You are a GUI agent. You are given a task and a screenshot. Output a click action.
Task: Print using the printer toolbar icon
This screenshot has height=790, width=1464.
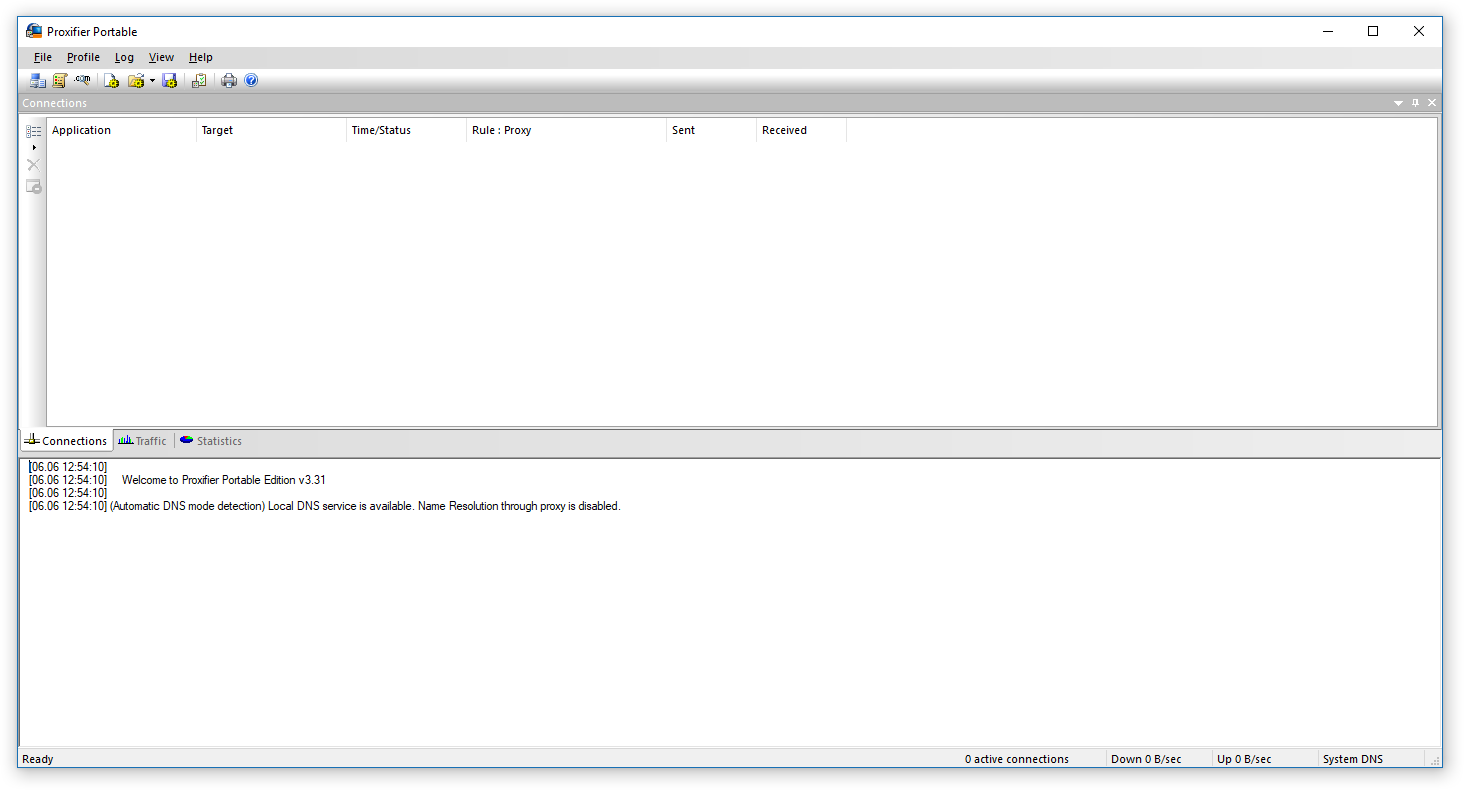pyautogui.click(x=229, y=81)
